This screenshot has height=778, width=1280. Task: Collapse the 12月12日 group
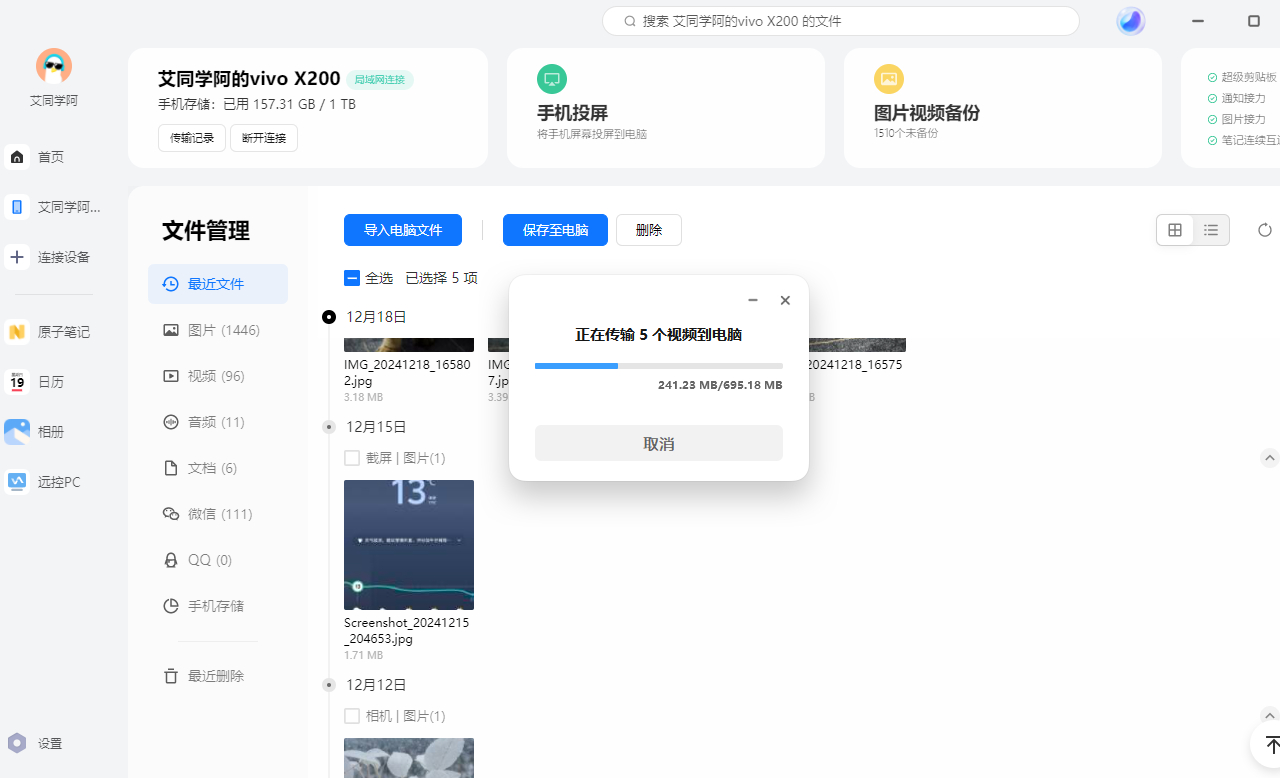pos(1270,716)
